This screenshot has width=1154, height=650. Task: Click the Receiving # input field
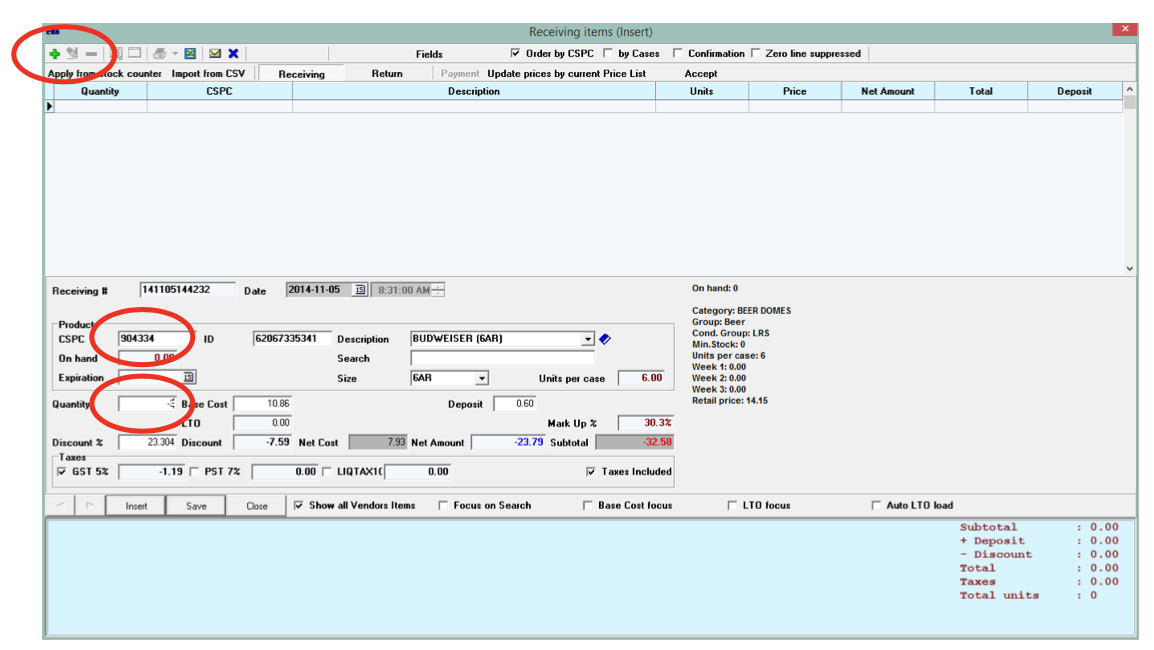point(187,290)
